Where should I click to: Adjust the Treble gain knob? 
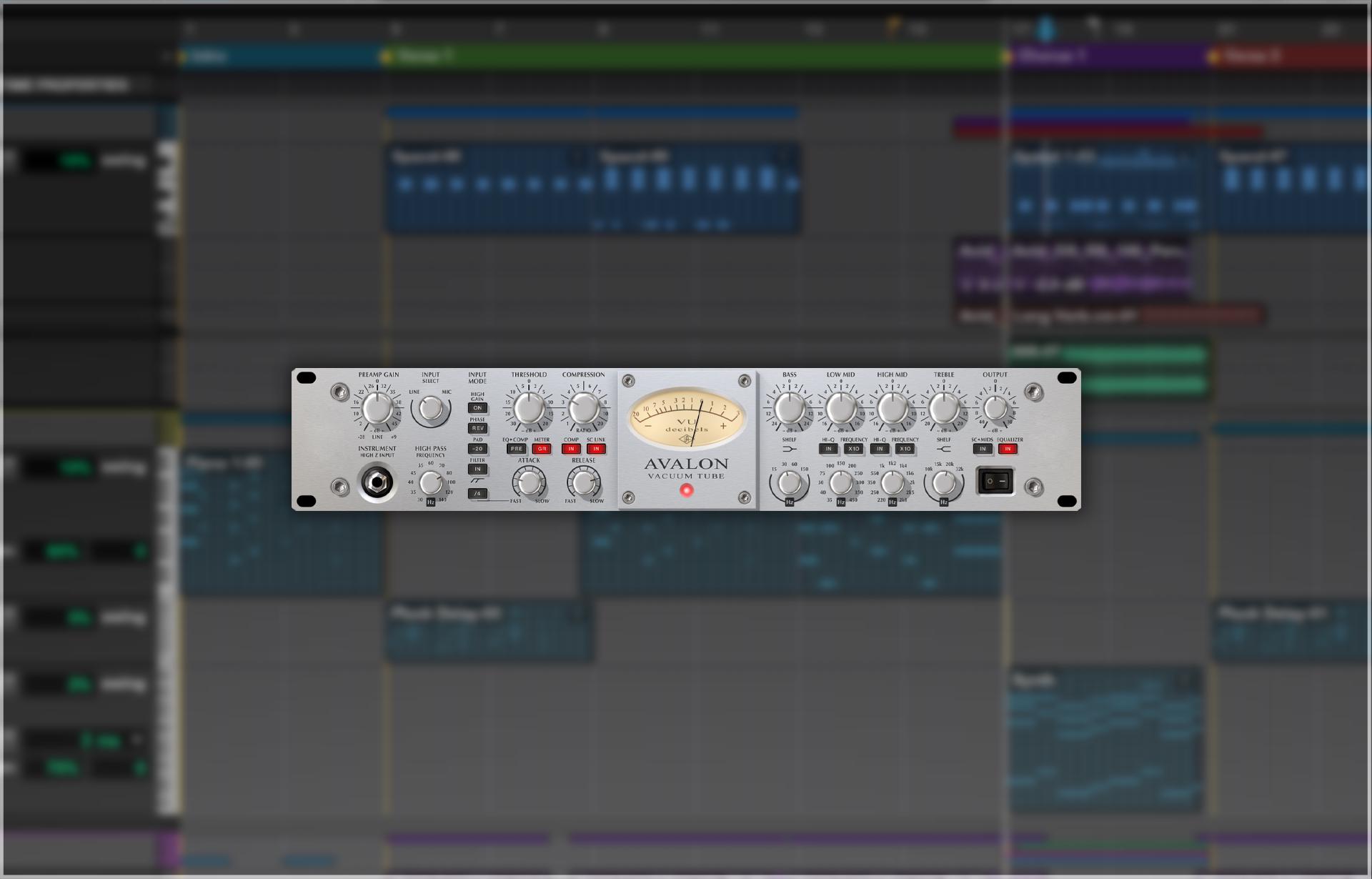943,409
